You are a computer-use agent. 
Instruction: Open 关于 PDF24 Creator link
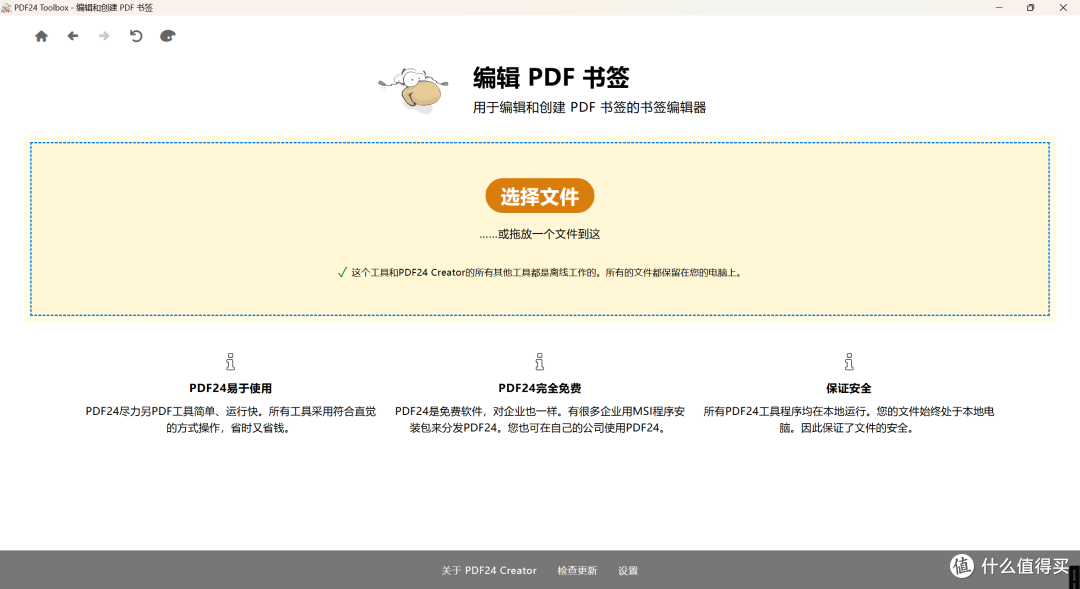point(489,570)
